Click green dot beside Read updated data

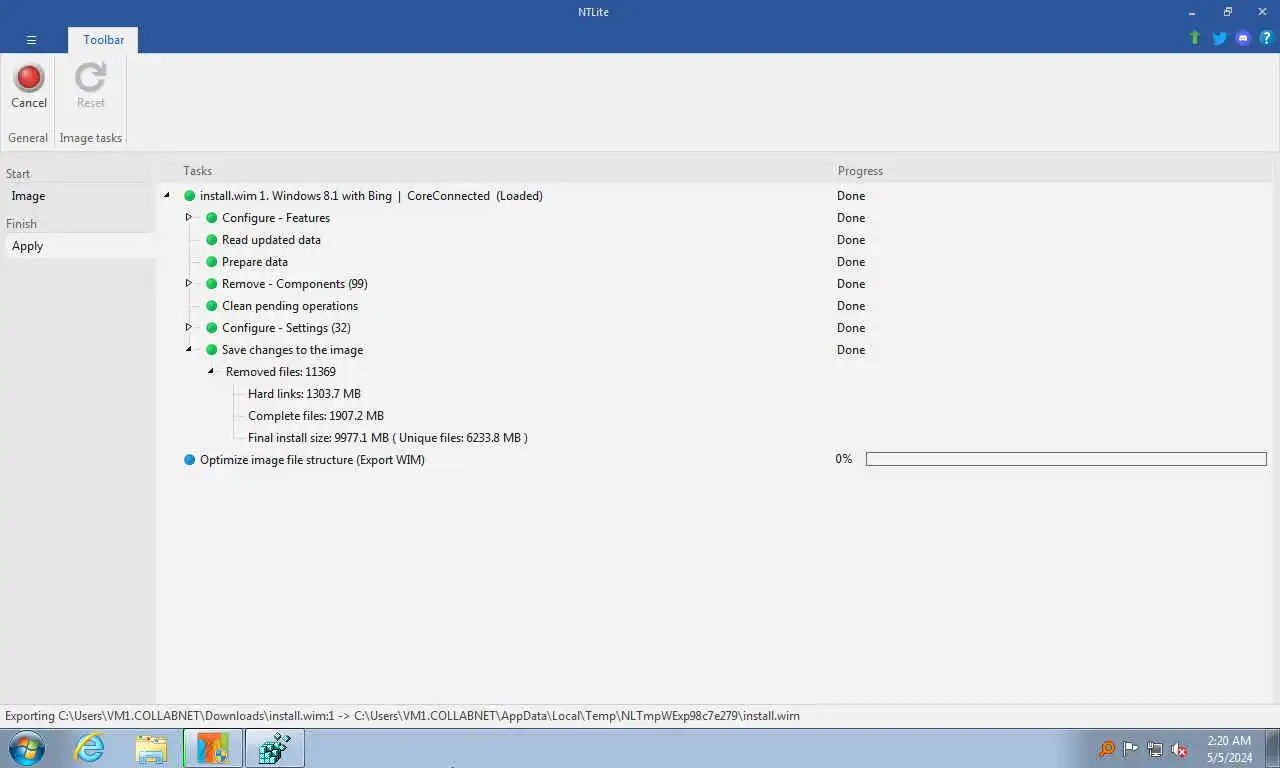(212, 240)
